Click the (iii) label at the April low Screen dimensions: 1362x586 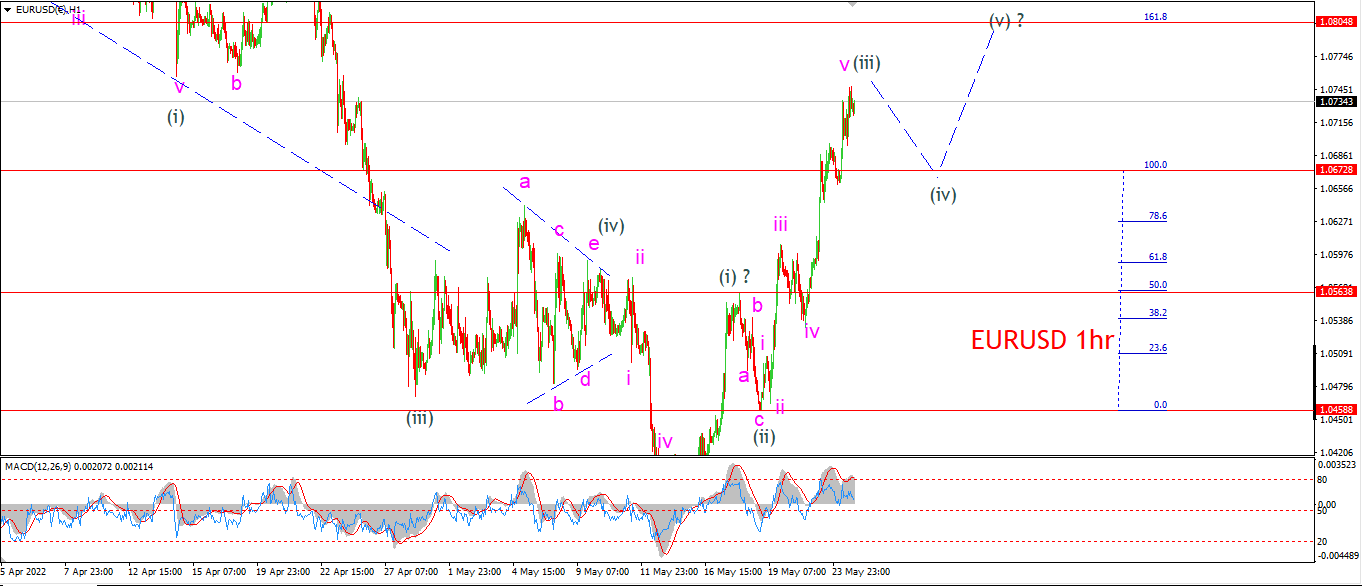(419, 418)
